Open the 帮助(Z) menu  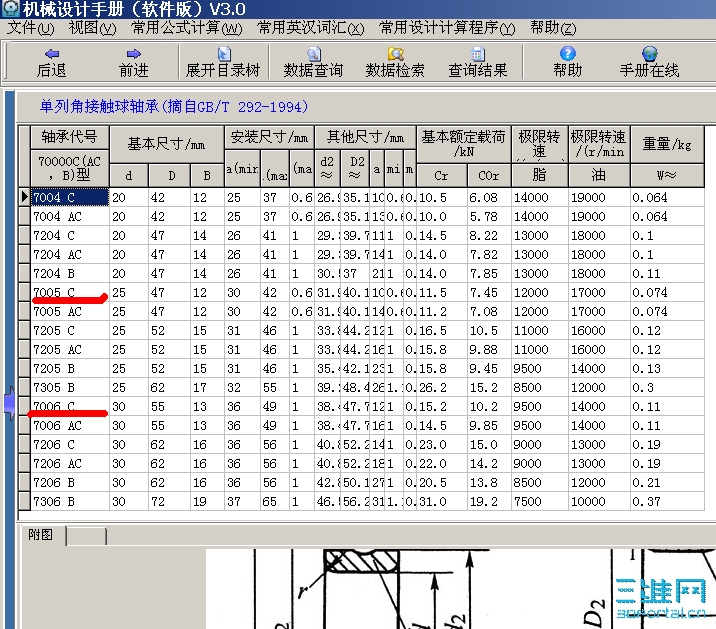[x=553, y=28]
